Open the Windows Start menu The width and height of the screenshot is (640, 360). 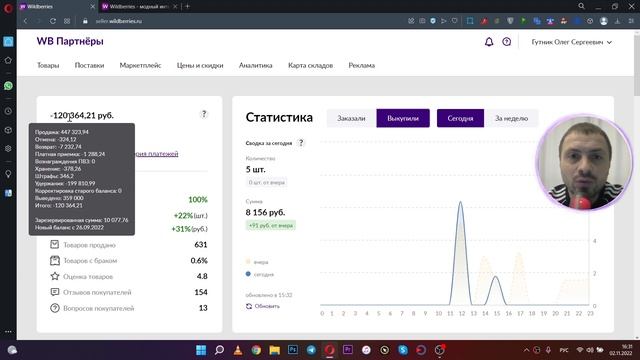(x=201, y=350)
